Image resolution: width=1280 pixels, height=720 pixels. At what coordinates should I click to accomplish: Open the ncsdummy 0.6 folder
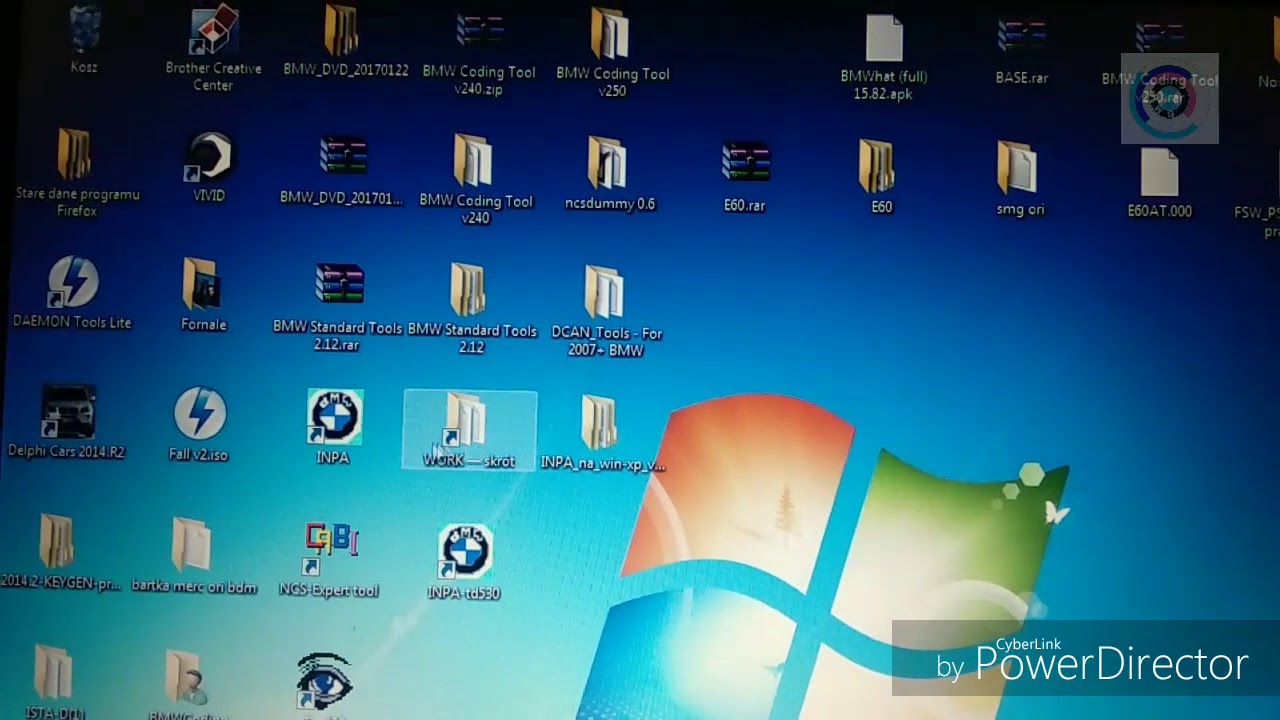coord(610,173)
